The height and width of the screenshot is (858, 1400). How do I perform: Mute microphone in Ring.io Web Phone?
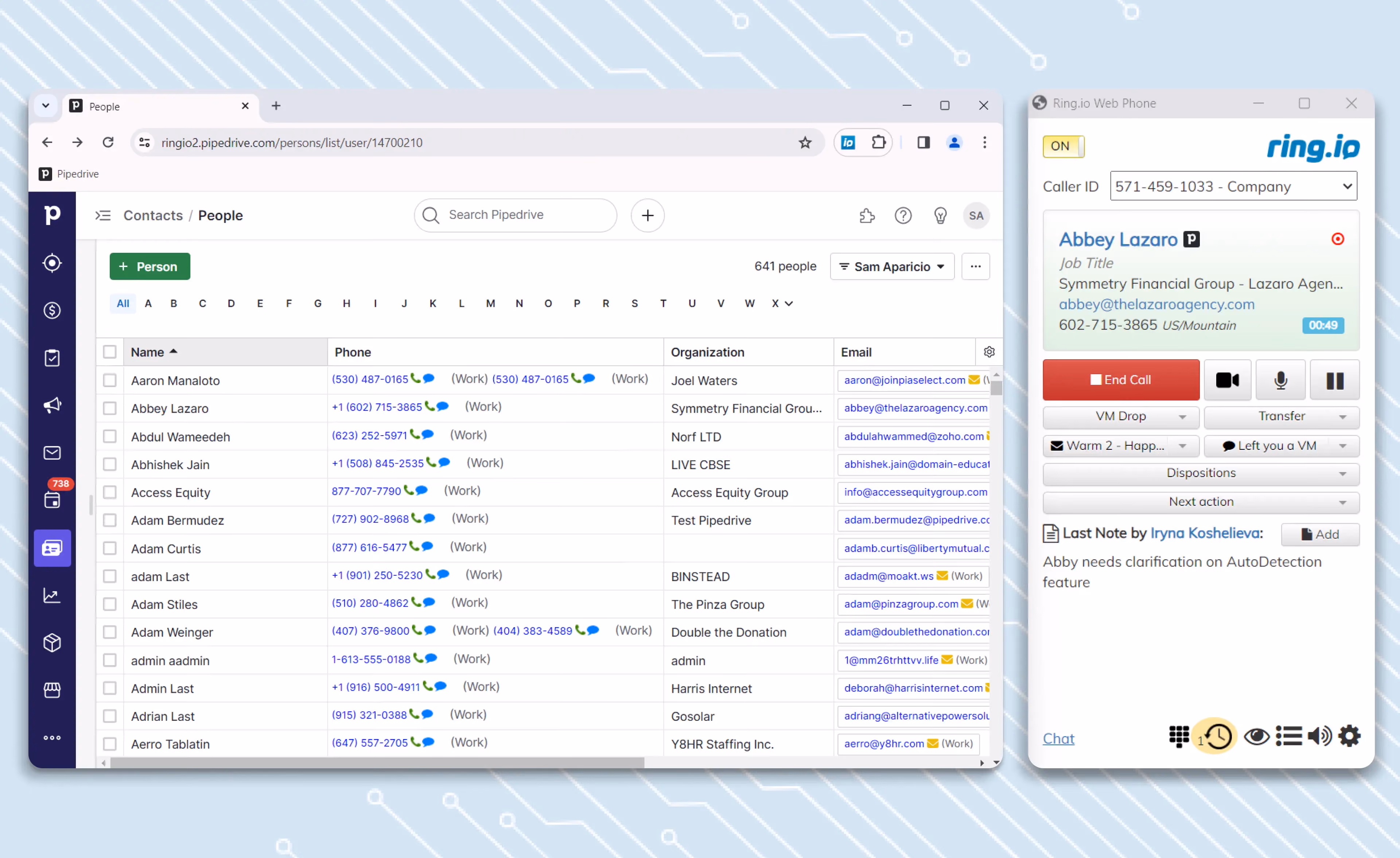tap(1280, 380)
